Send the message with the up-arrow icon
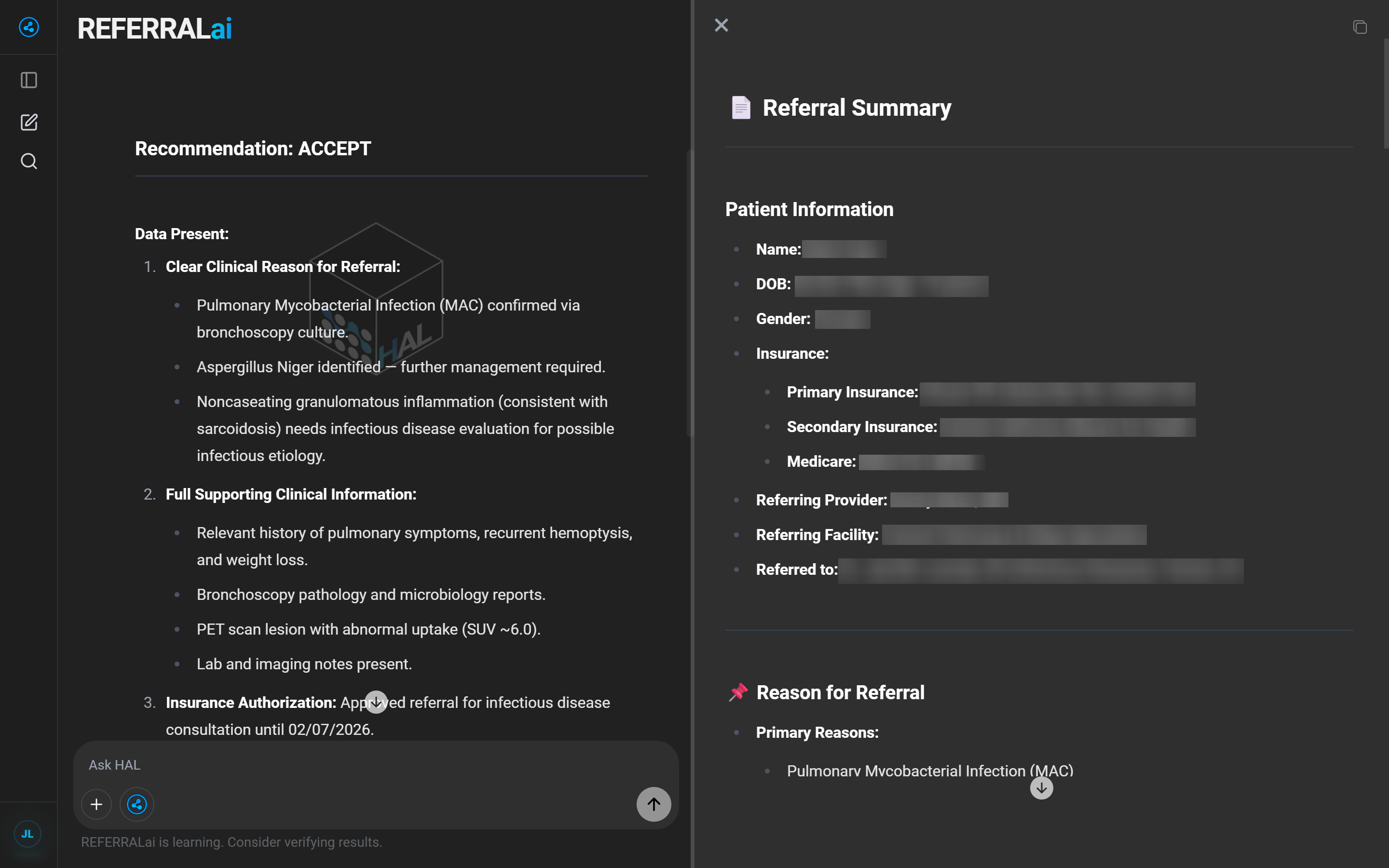Viewport: 1389px width, 868px height. point(653,804)
